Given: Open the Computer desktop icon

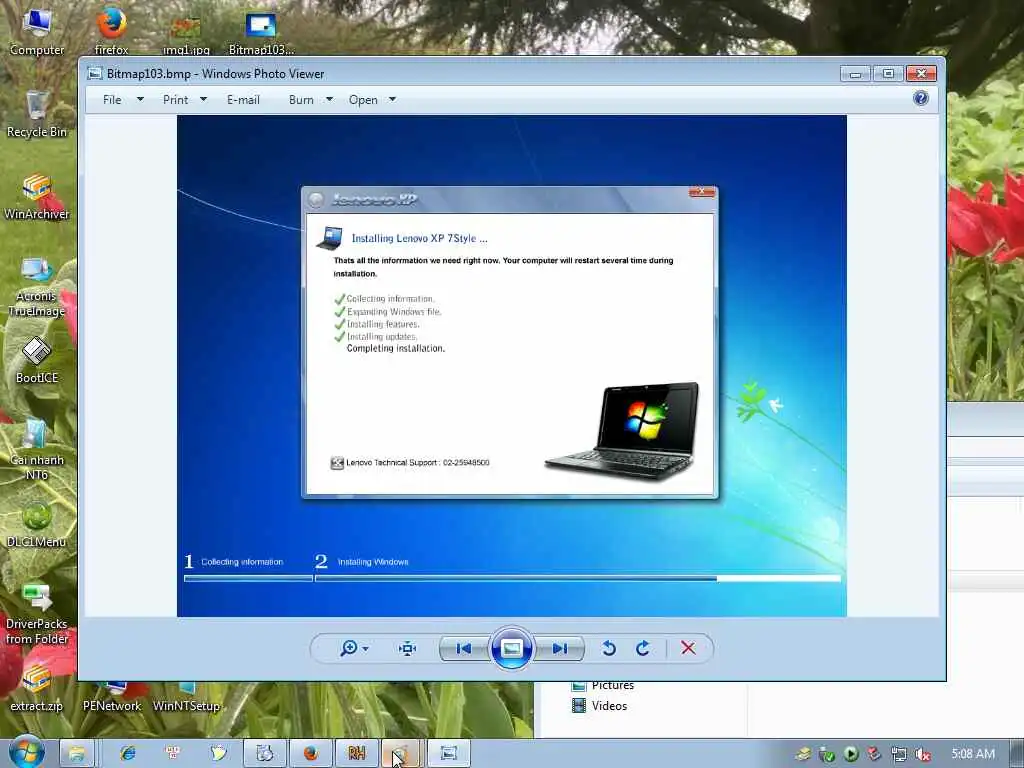Looking at the screenshot, I should (x=37, y=31).
